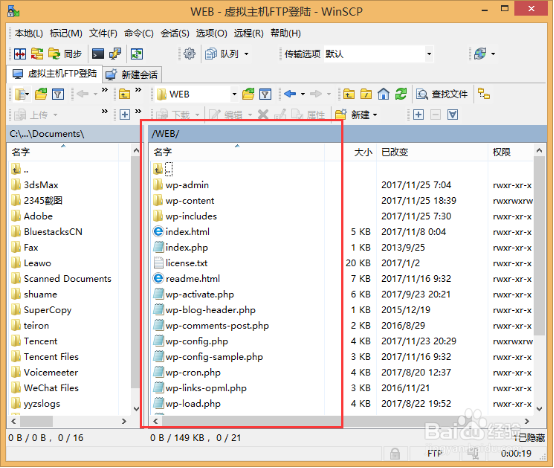Go to remote home directory icon

(383, 94)
